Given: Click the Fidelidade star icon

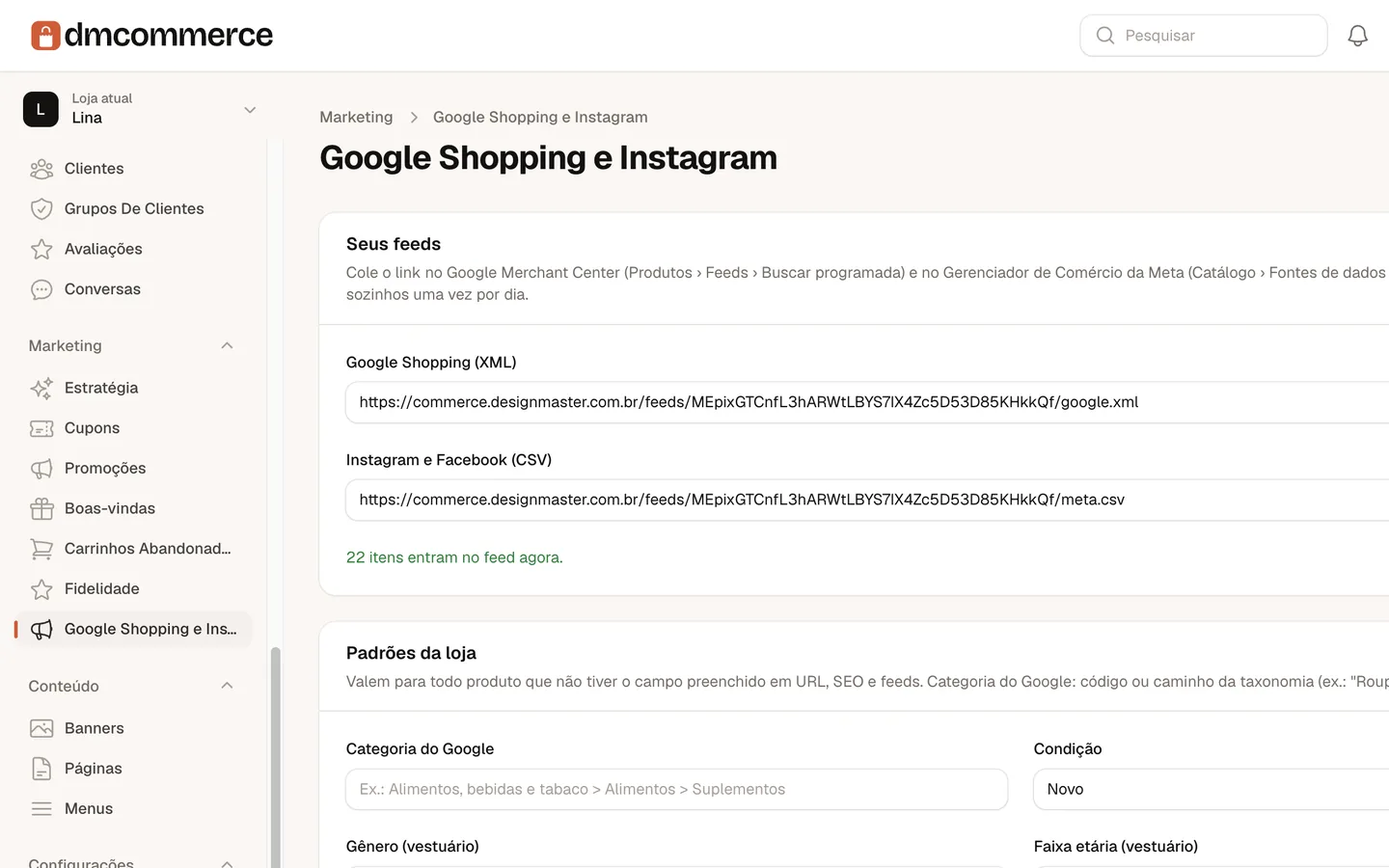Looking at the screenshot, I should [x=41, y=589].
